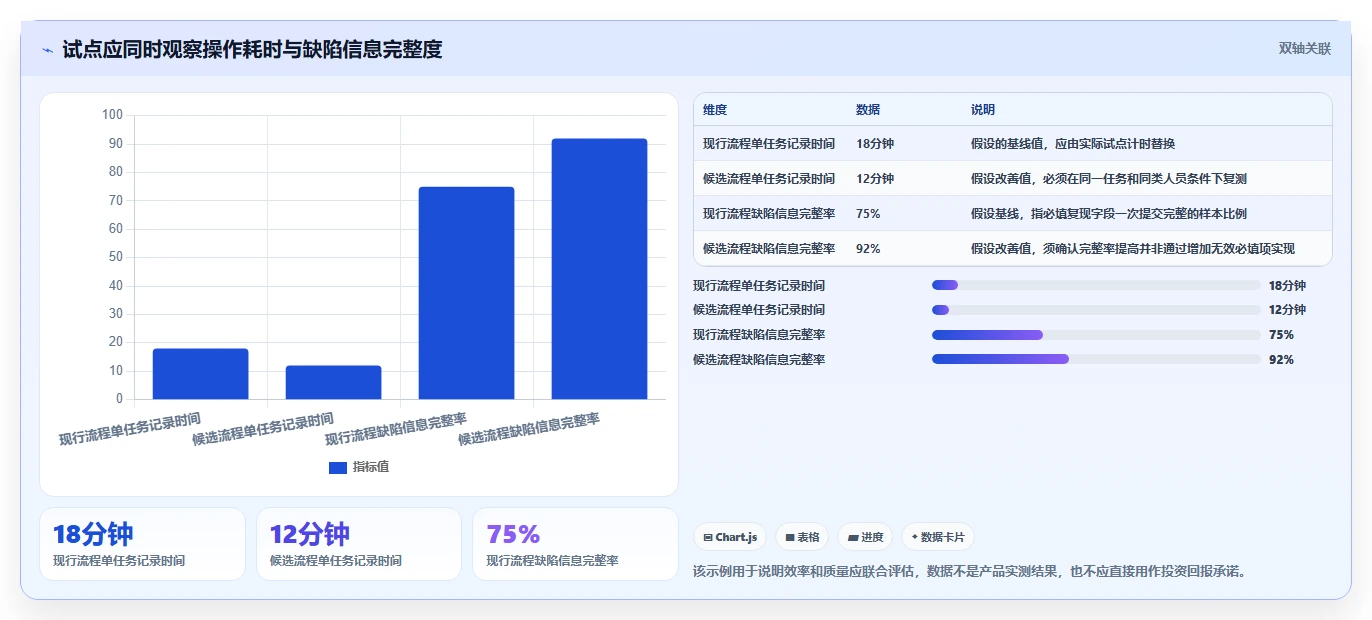Click the 75% data card

575,544
